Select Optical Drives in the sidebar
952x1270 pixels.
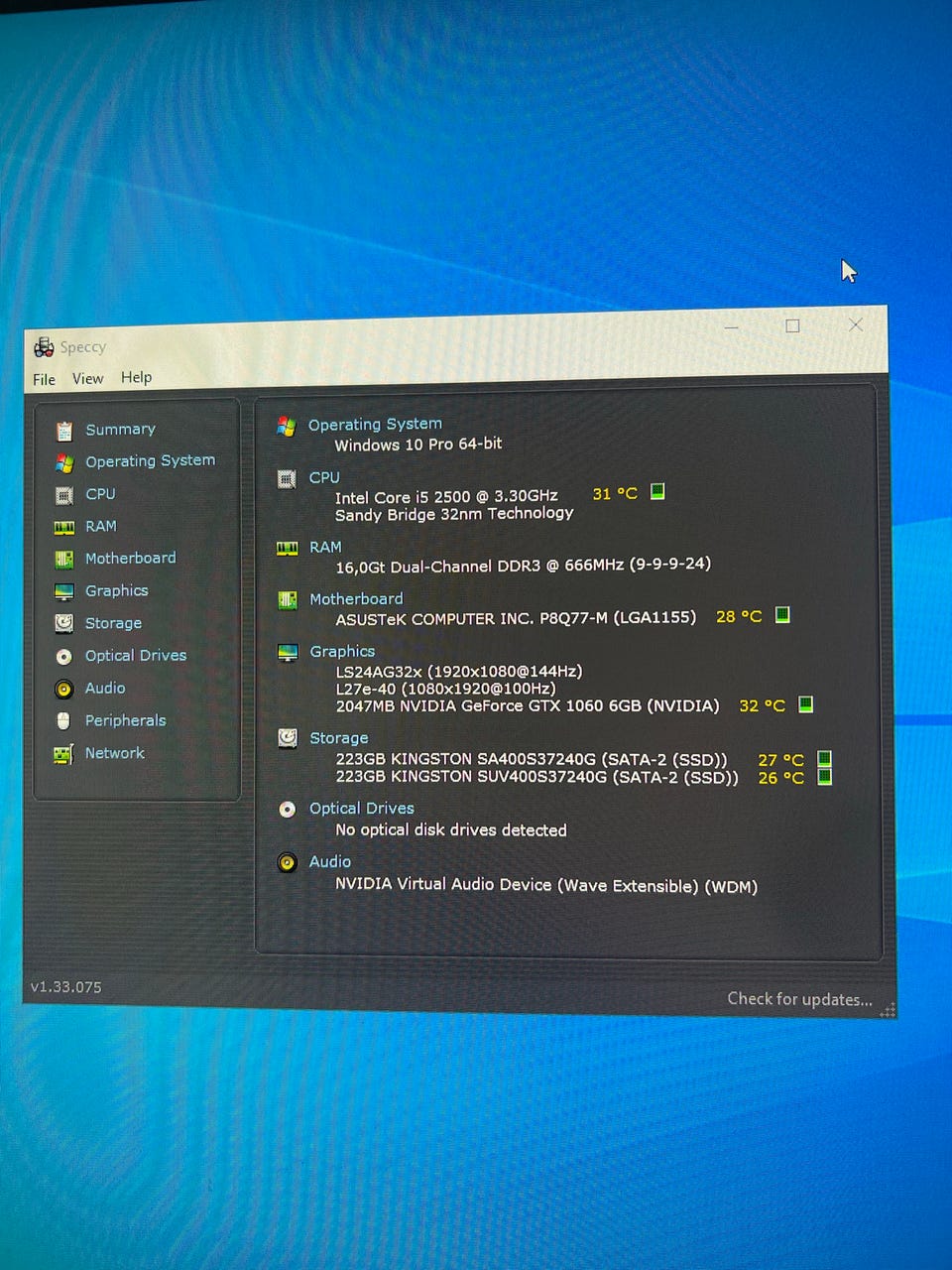(x=136, y=656)
